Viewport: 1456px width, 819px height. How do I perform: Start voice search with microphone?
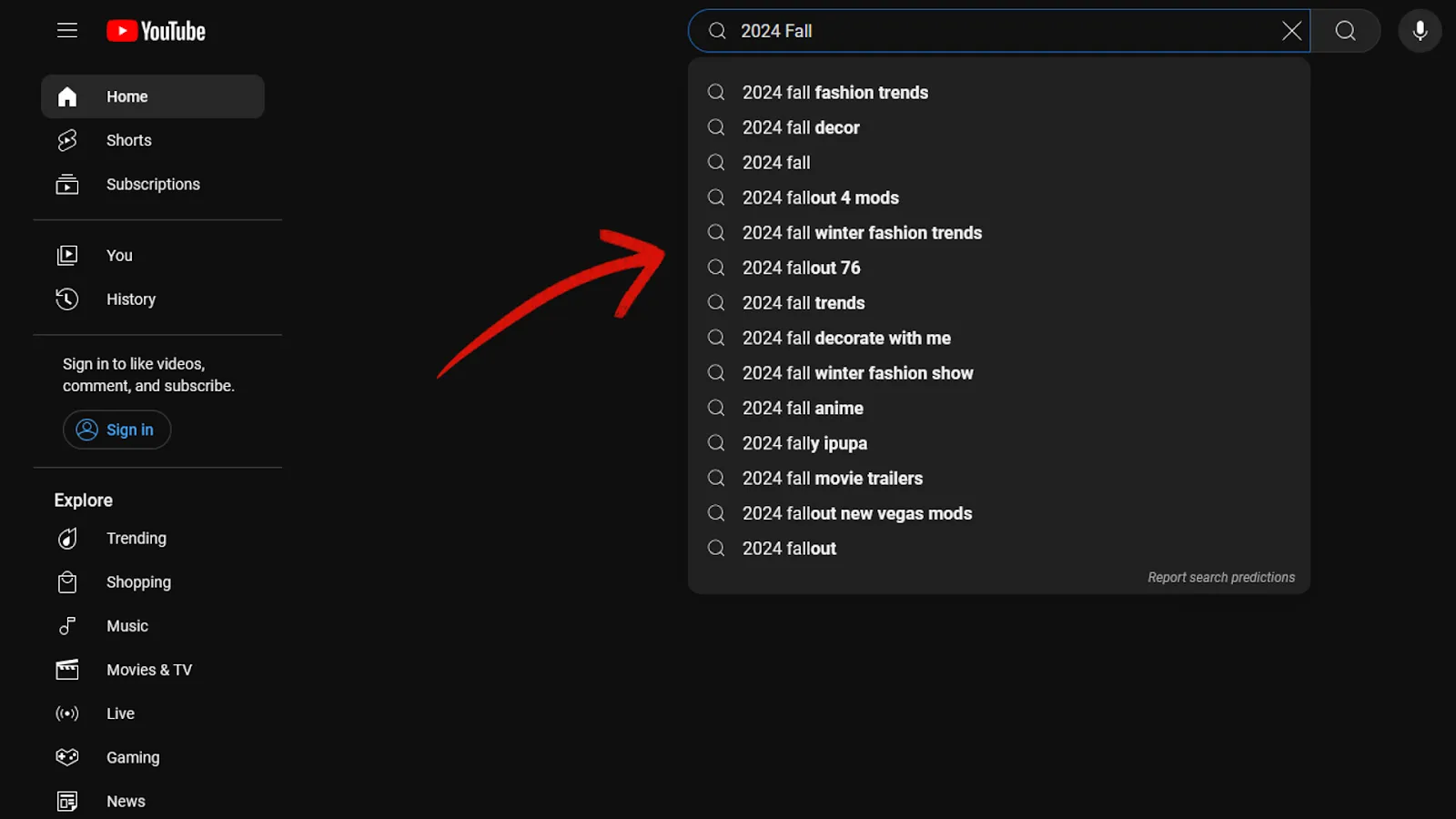click(x=1420, y=31)
